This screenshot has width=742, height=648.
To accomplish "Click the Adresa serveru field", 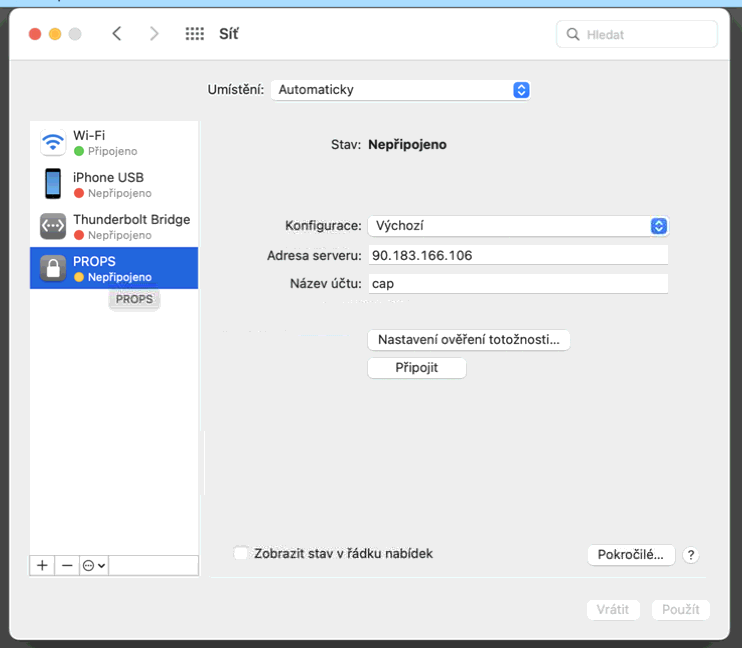I will pyautogui.click(x=517, y=255).
